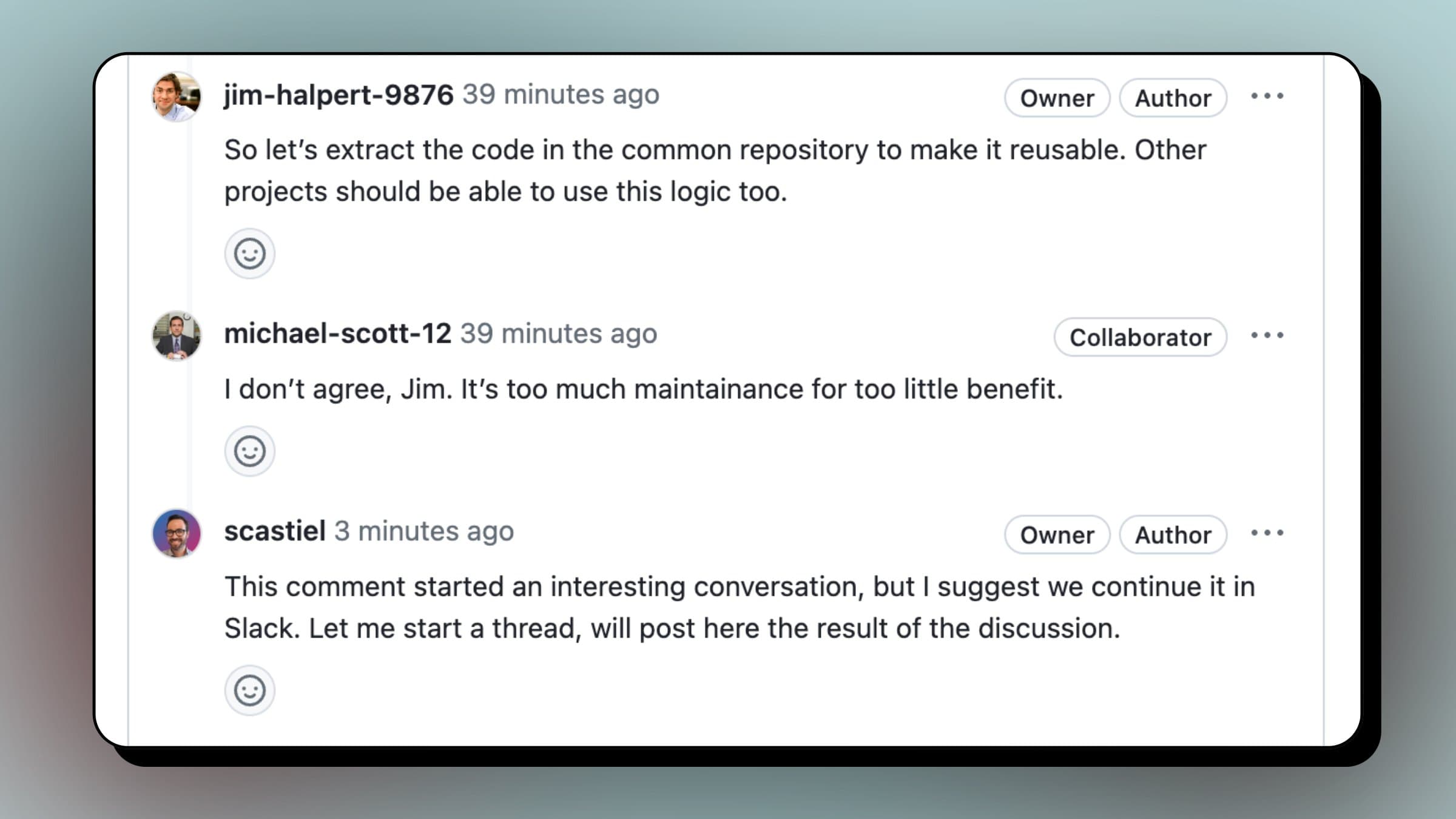Click the scastiel username link
This screenshot has width=1456, height=819.
pos(275,531)
